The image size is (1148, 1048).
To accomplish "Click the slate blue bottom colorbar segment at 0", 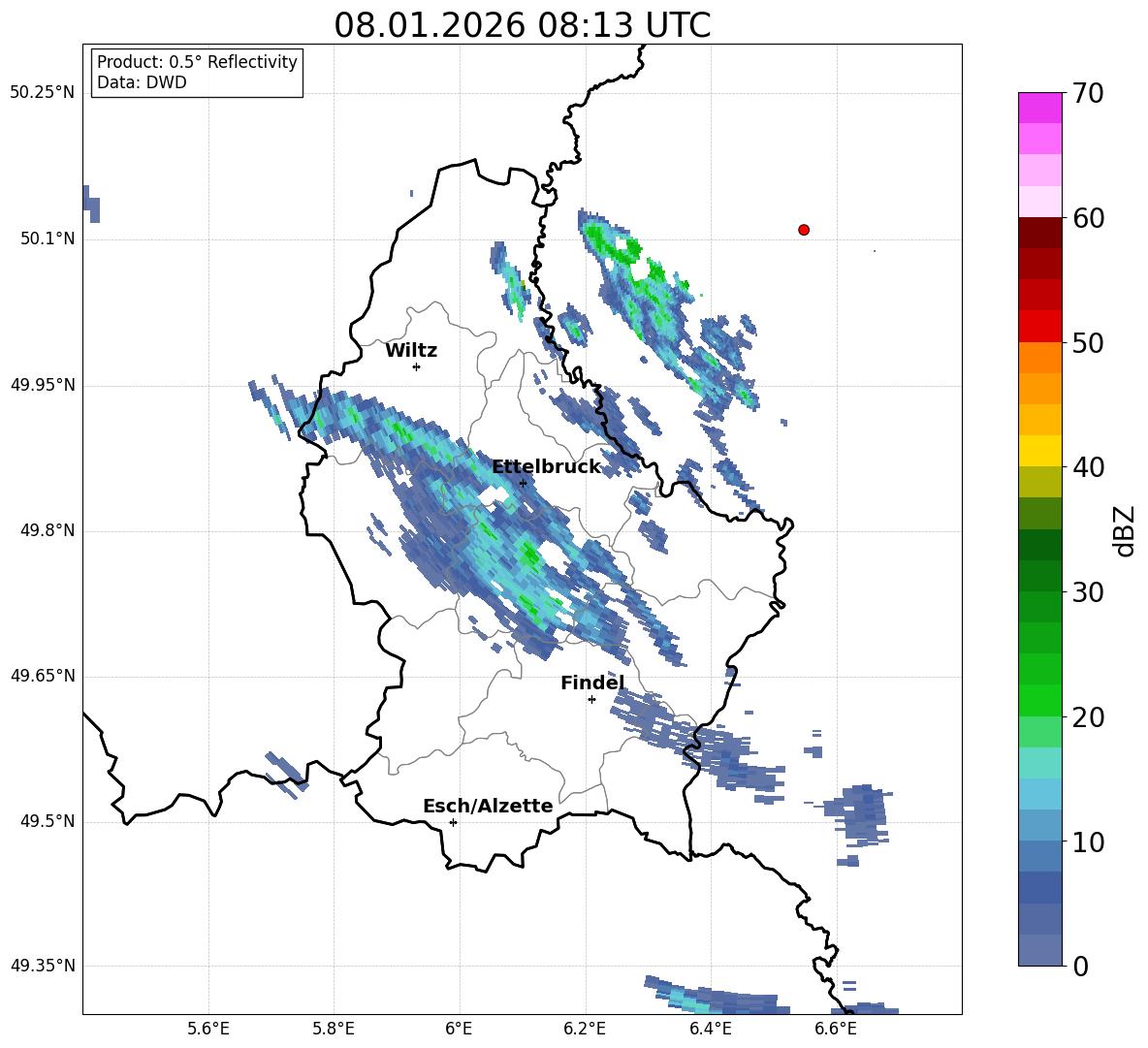I will (x=1039, y=950).
